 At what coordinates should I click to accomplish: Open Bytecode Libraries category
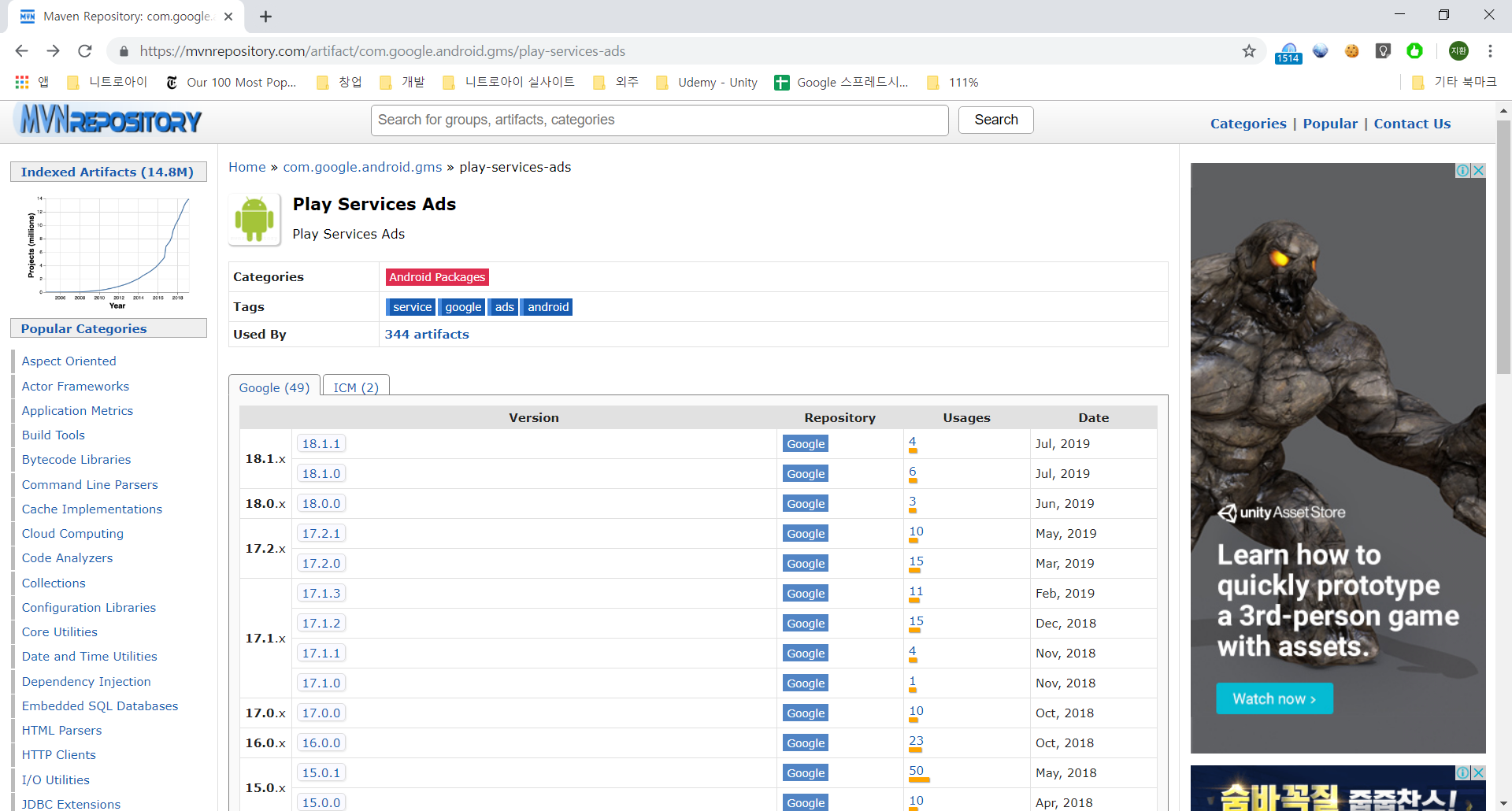coord(76,459)
